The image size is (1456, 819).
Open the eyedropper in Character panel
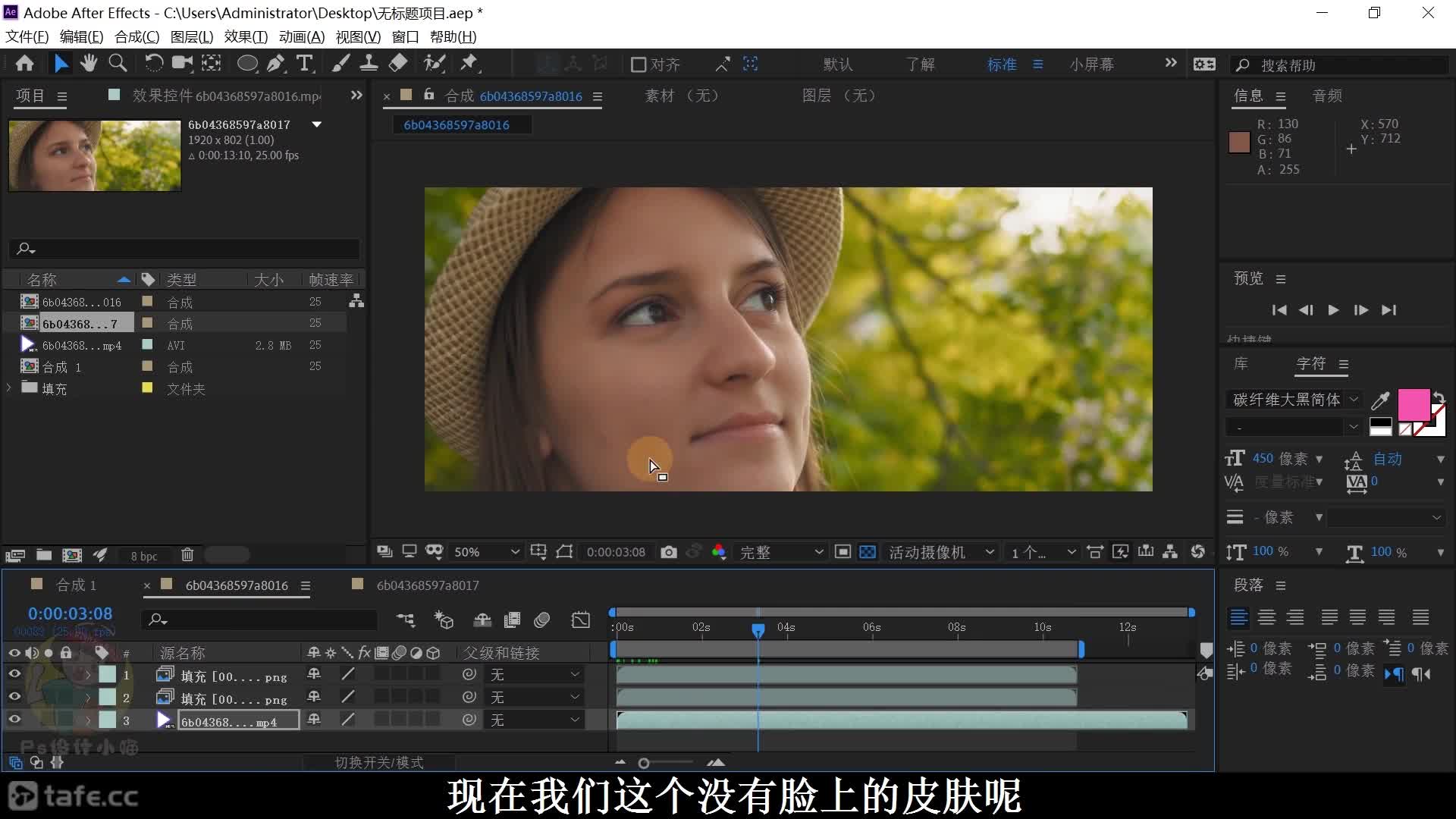(1380, 400)
